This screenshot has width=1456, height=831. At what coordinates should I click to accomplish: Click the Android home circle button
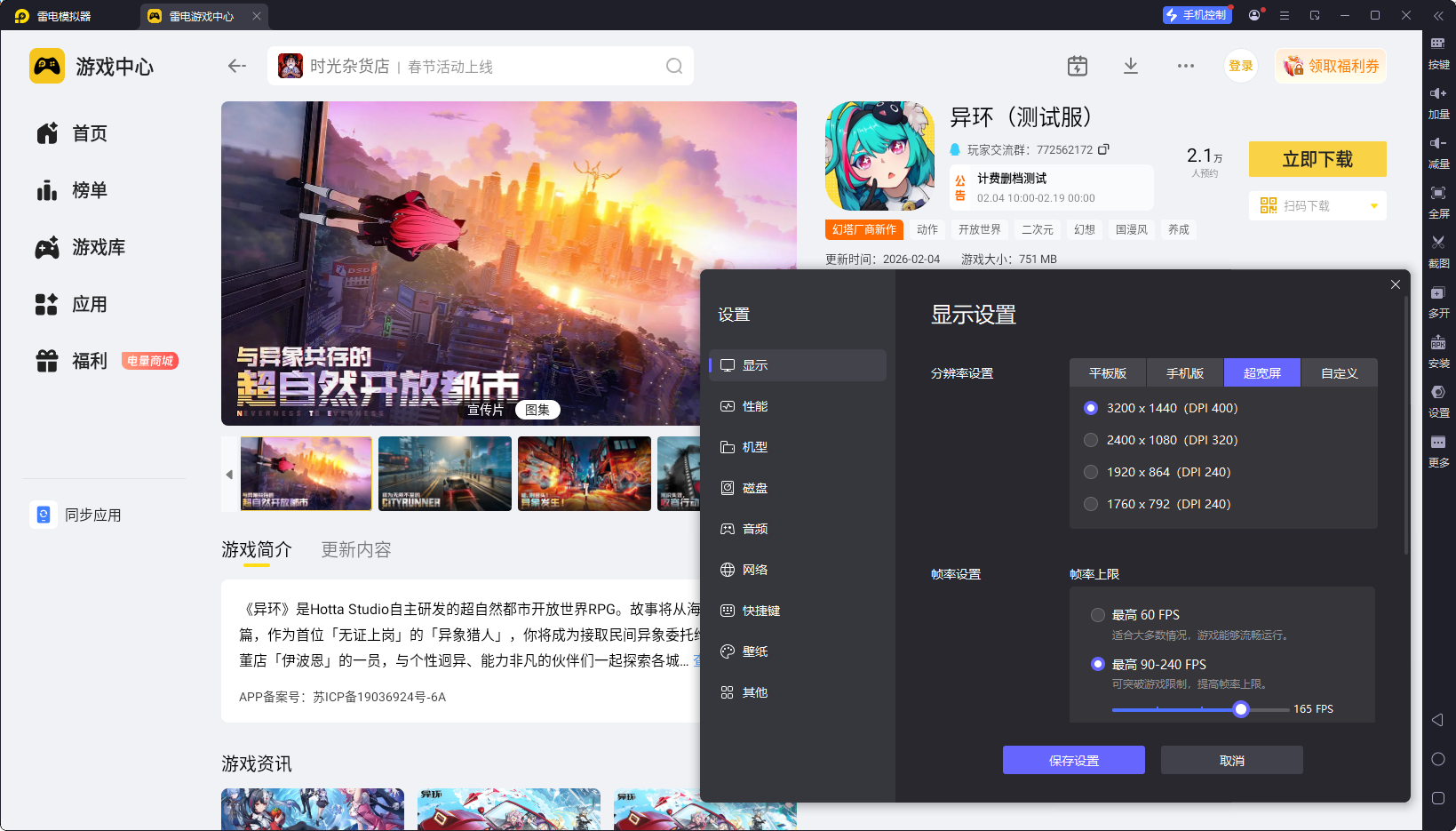coord(1438,759)
